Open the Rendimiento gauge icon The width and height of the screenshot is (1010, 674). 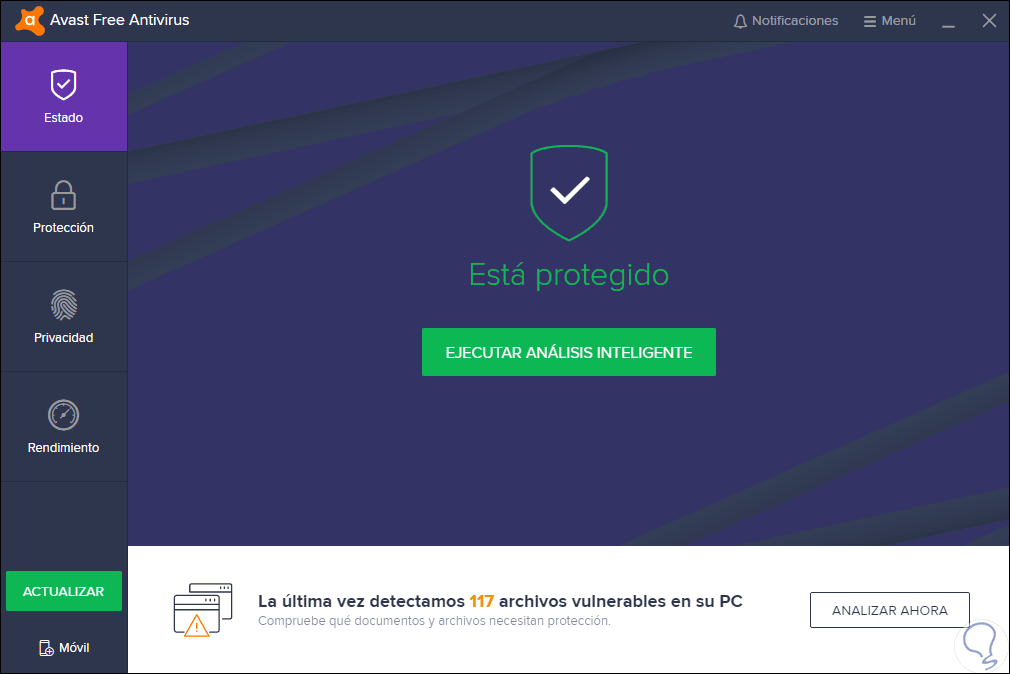tap(63, 415)
